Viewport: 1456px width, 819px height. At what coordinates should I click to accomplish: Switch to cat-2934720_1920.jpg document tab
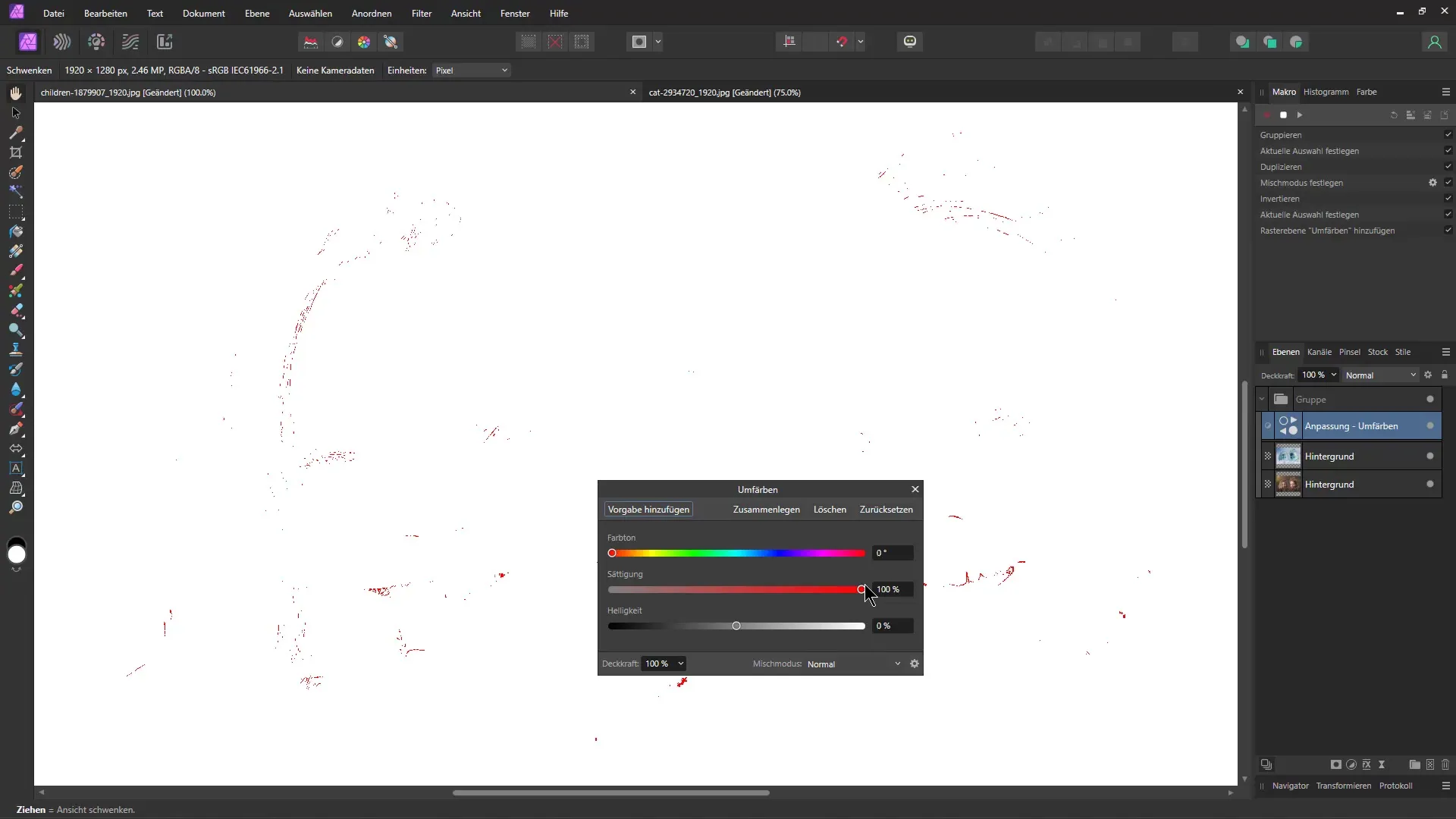point(724,93)
